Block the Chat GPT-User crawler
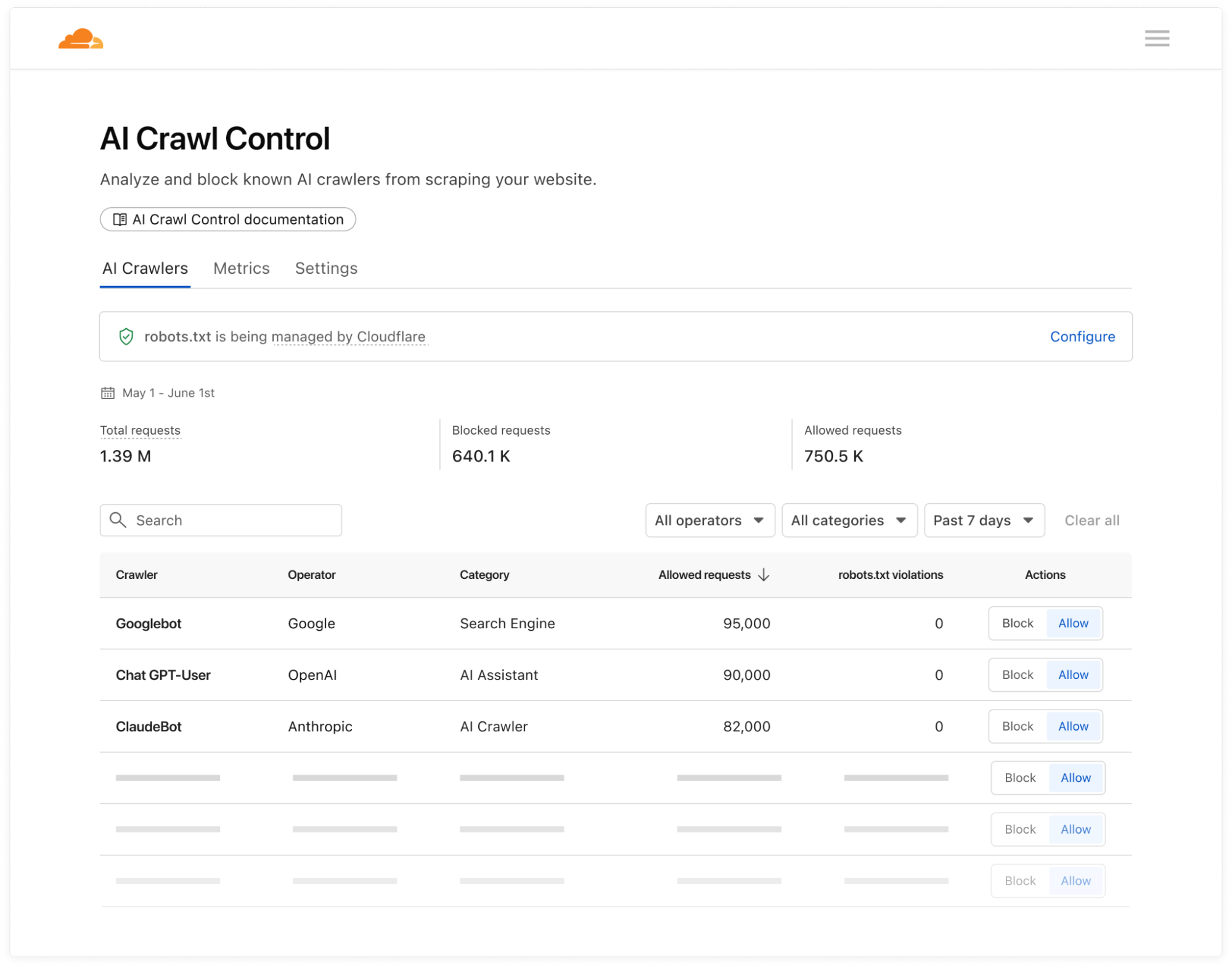The width and height of the screenshot is (1232, 968). click(1017, 675)
